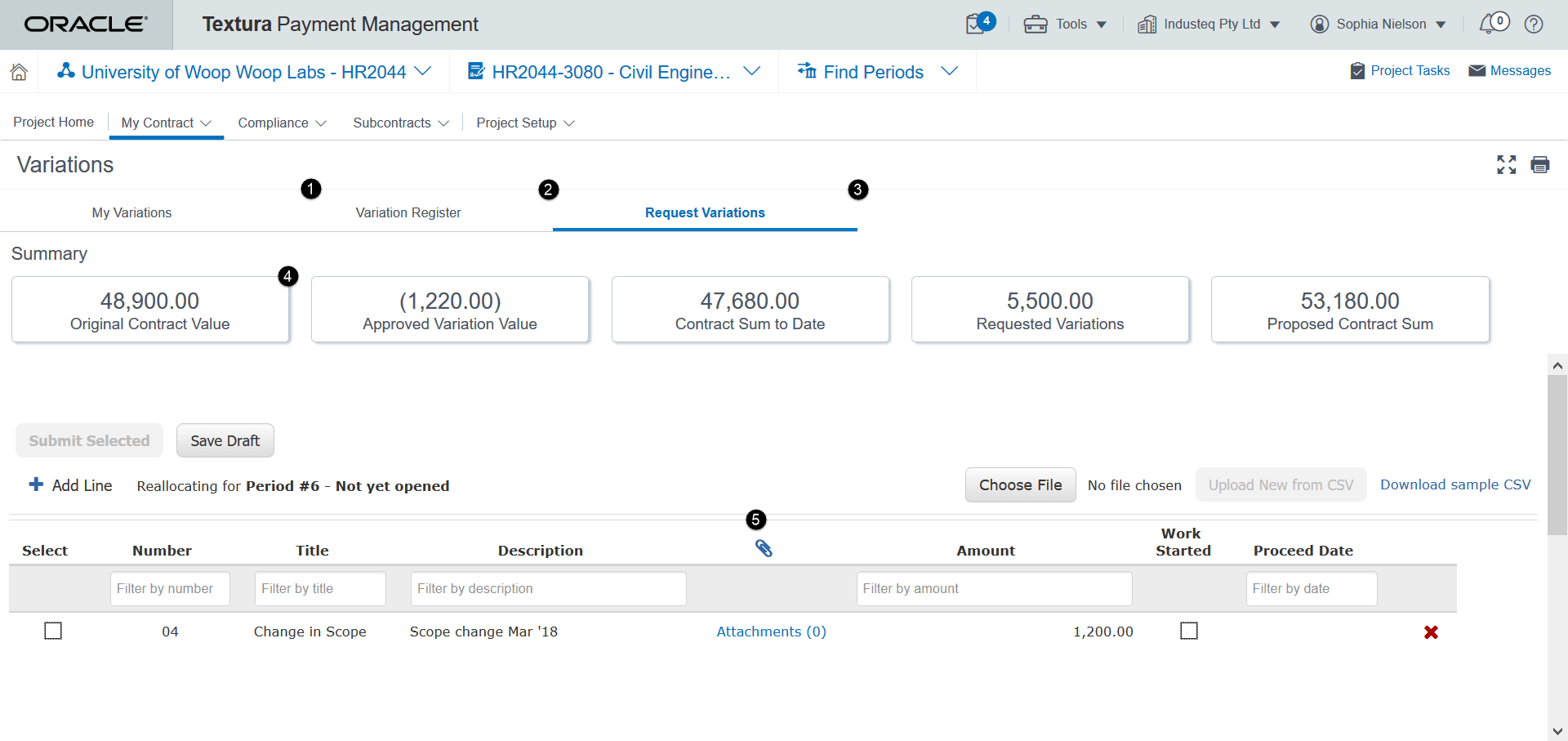This screenshot has height=741, width=1568.
Task: Click the Approved Variation Value summary card
Action: [x=450, y=310]
